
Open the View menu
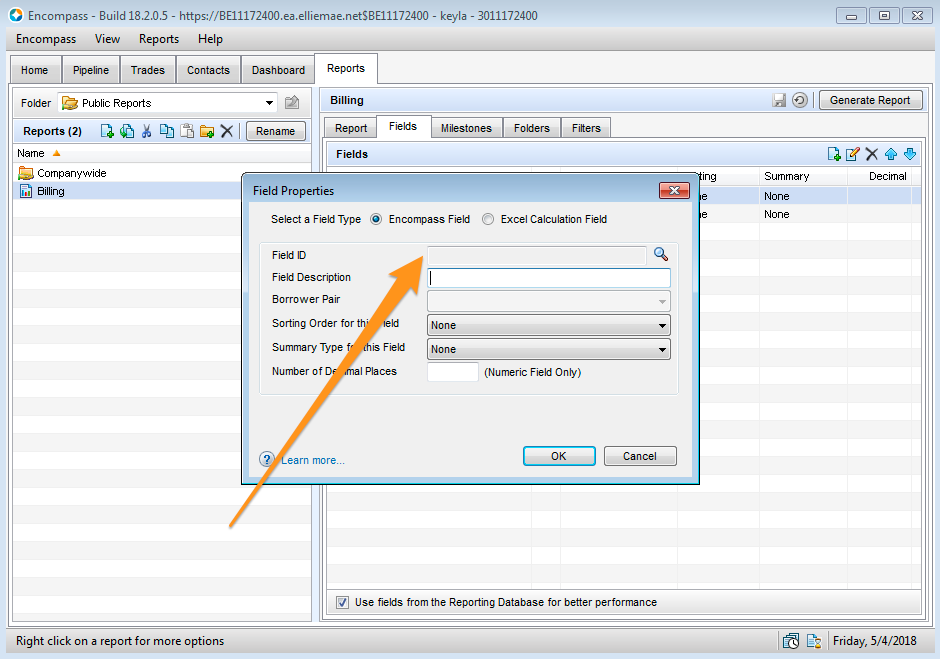107,39
